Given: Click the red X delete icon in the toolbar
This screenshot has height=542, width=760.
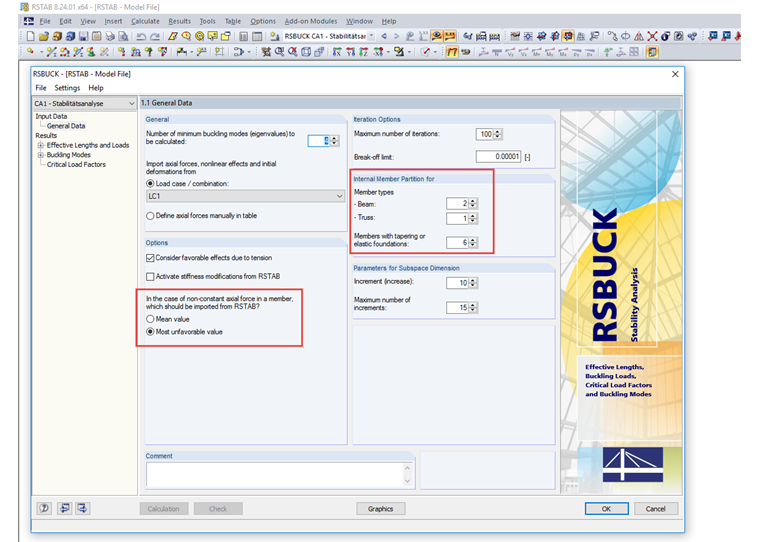Looking at the screenshot, I should 652,36.
